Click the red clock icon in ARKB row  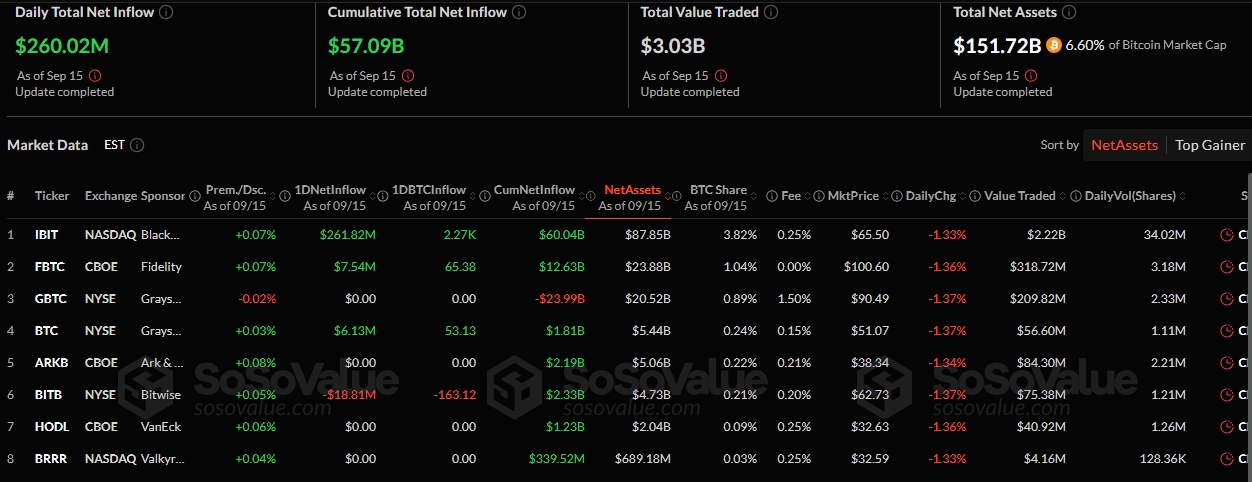(1227, 363)
